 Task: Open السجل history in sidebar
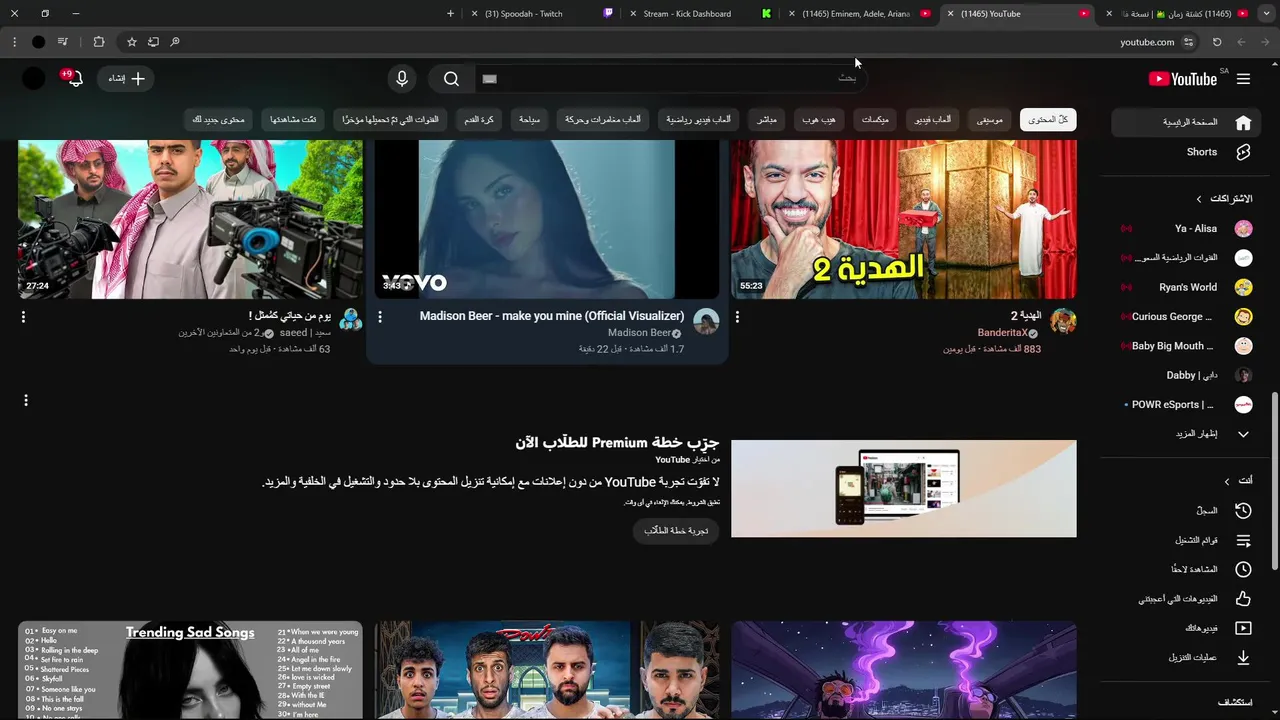[x=1186, y=511]
